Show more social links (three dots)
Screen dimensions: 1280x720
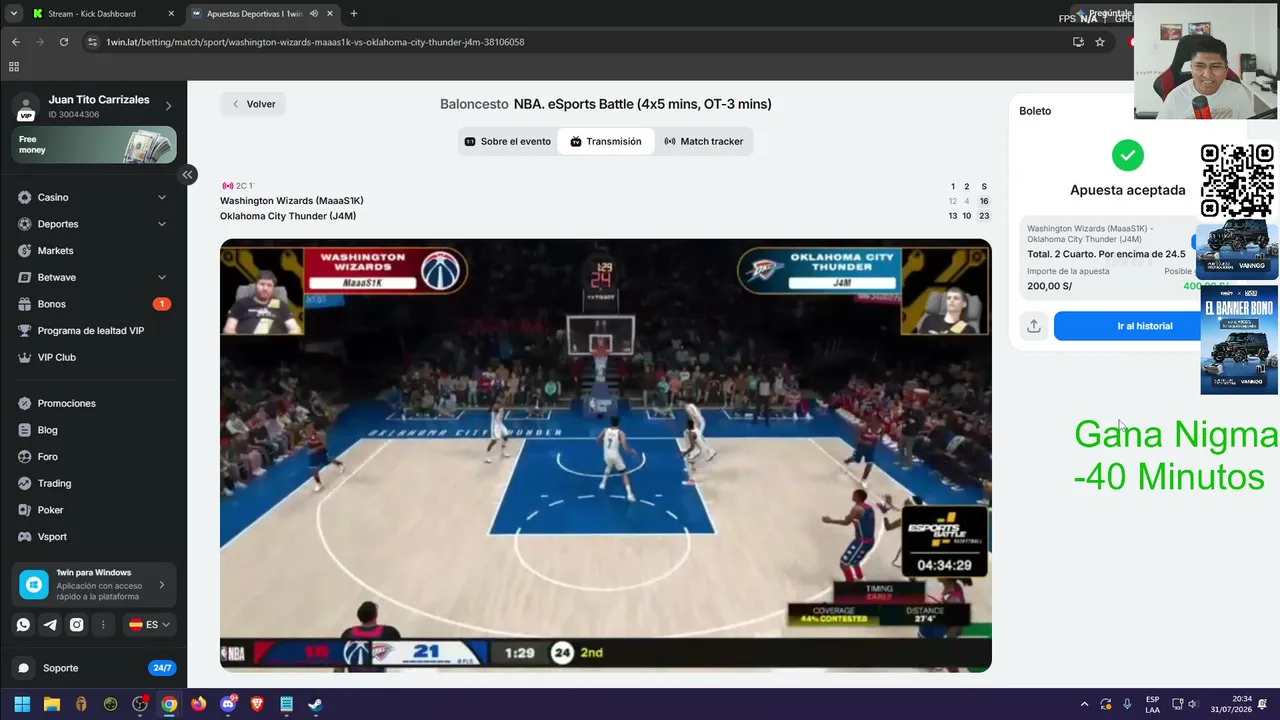click(103, 625)
